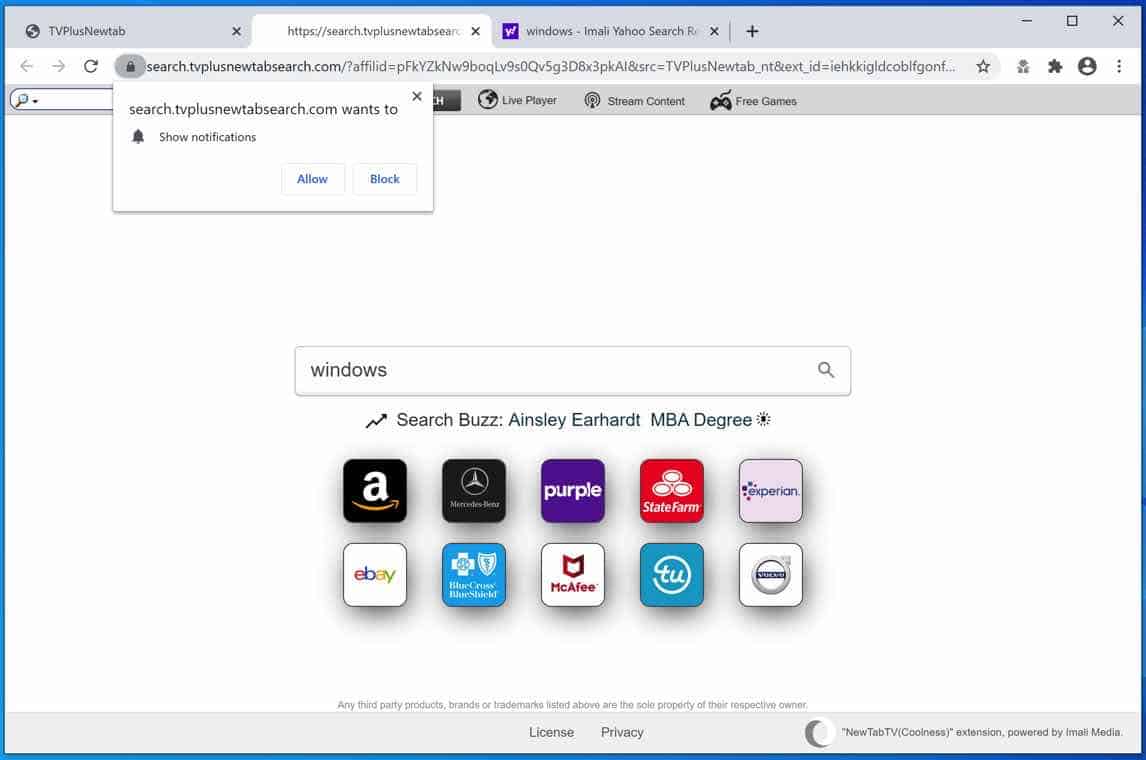Open the MBA Degree Search Buzz link
The image size is (1146, 760).
(x=701, y=420)
